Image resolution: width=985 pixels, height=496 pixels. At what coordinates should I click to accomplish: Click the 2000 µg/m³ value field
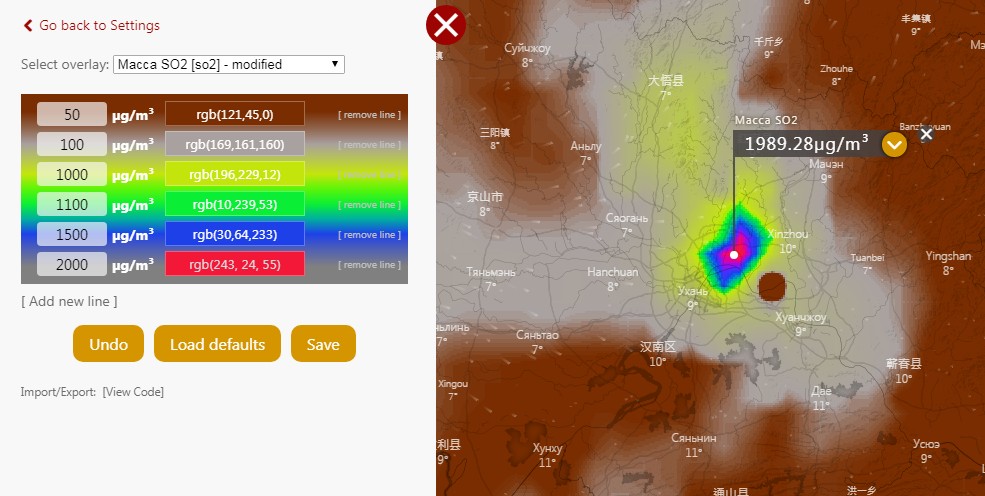point(72,264)
